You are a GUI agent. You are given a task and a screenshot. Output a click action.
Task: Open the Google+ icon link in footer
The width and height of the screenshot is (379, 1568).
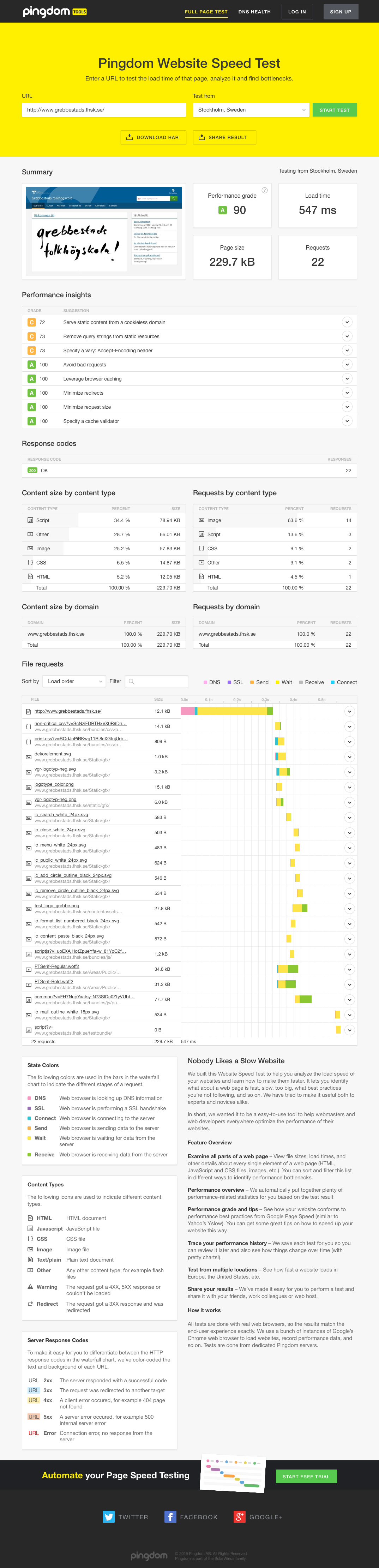pyautogui.click(x=240, y=1516)
